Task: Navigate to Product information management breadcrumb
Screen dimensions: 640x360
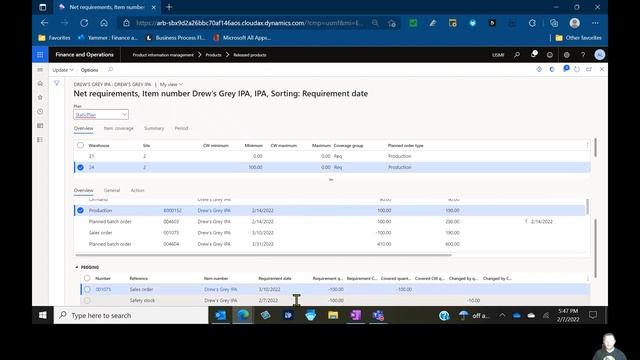Action: pyautogui.click(x=163, y=55)
